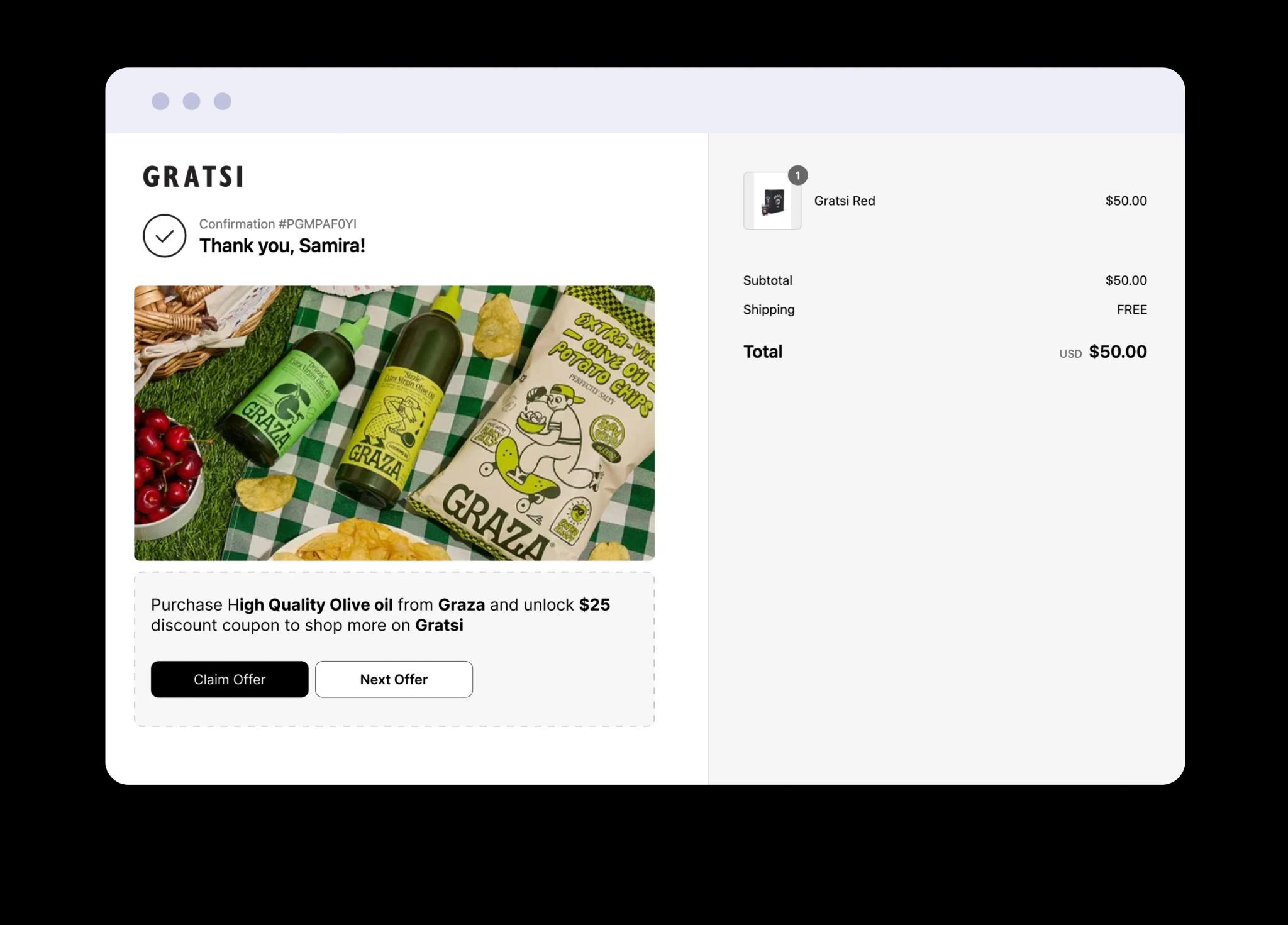Click the Subtotal $50.00 amount

[1126, 280]
